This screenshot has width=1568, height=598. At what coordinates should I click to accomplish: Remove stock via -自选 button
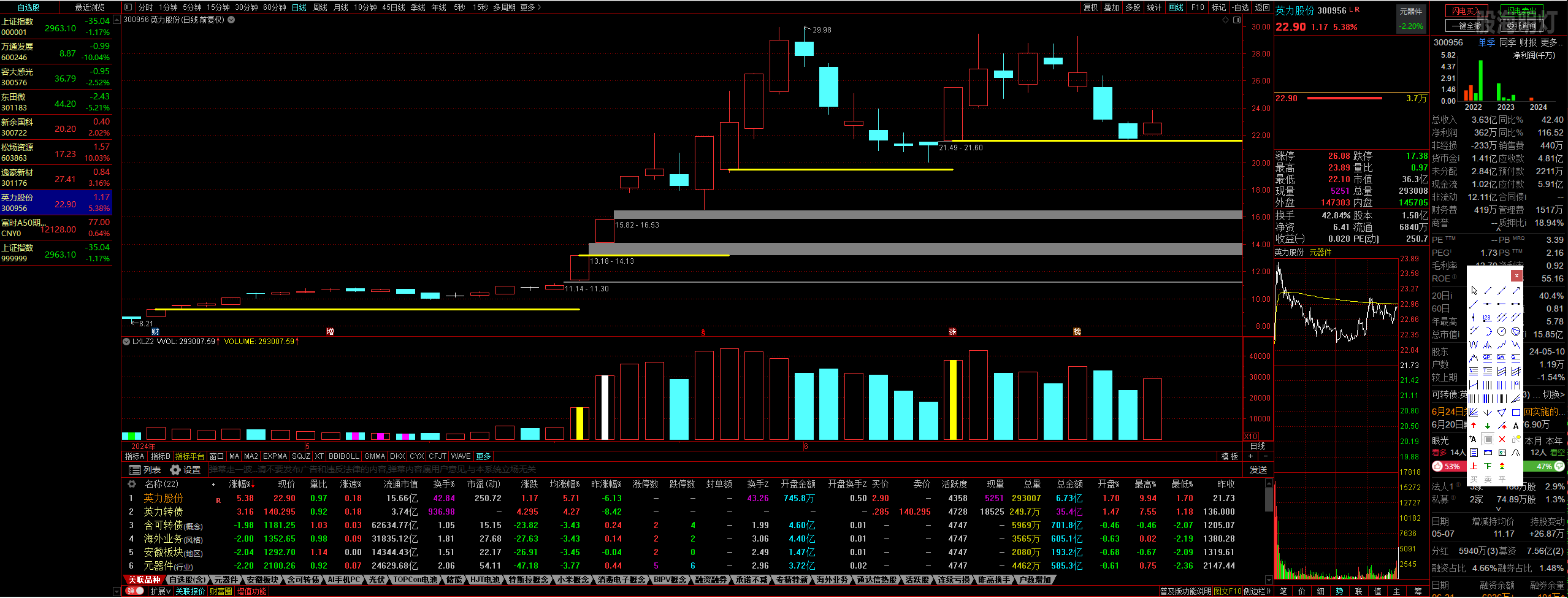tap(1239, 7)
